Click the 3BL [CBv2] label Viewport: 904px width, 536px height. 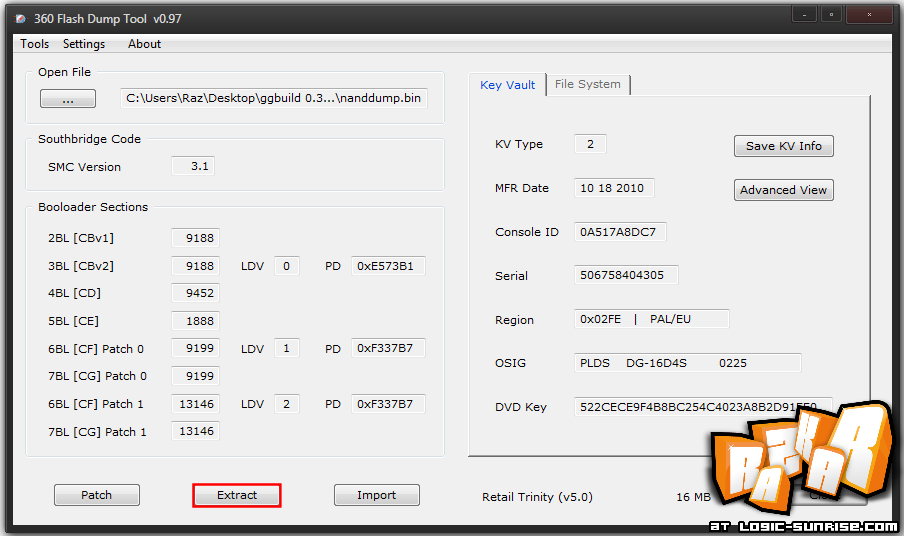(81, 266)
